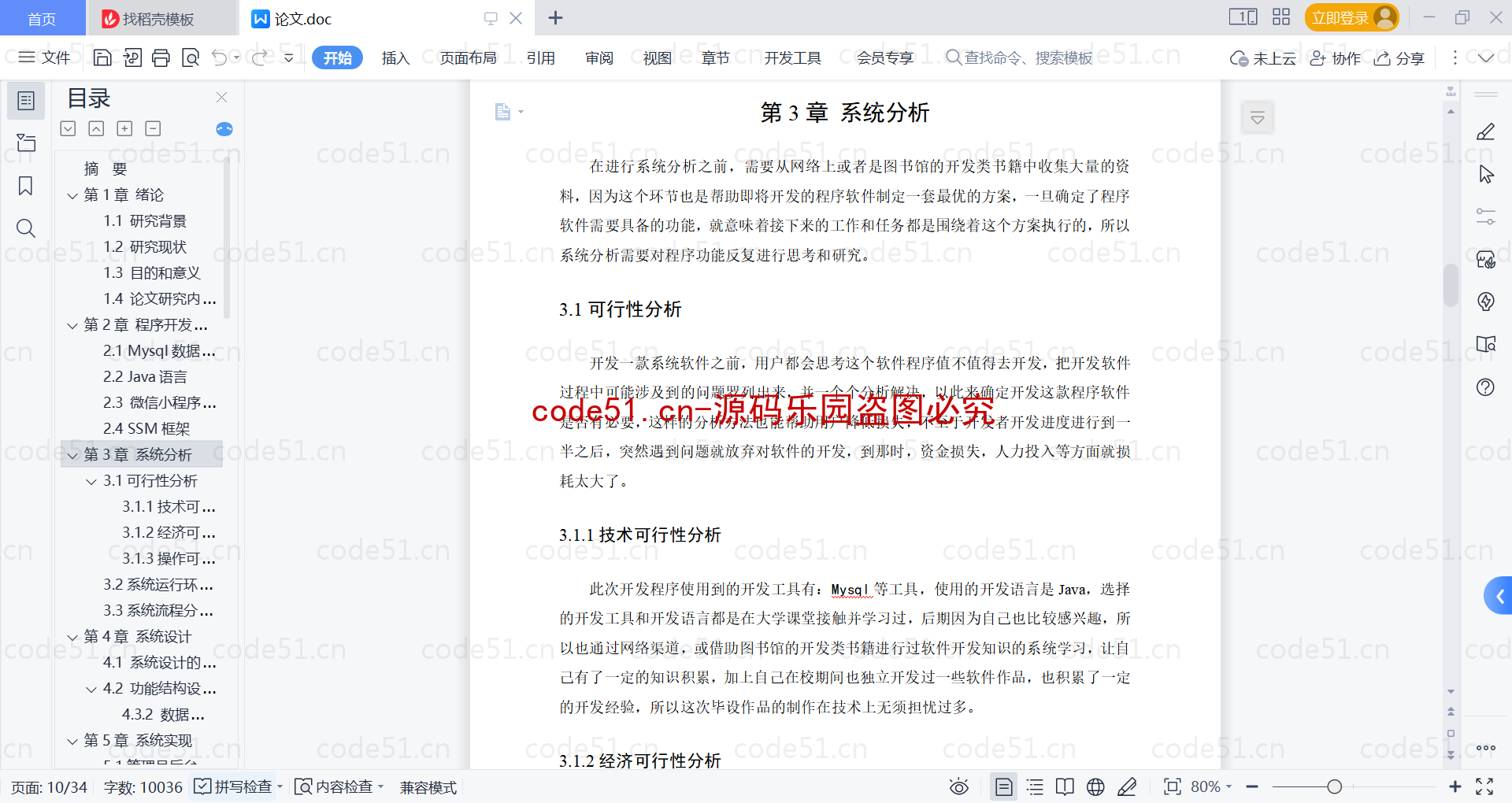Toggle 拼写检查 in status bar
1512x803 pixels.
tap(238, 786)
